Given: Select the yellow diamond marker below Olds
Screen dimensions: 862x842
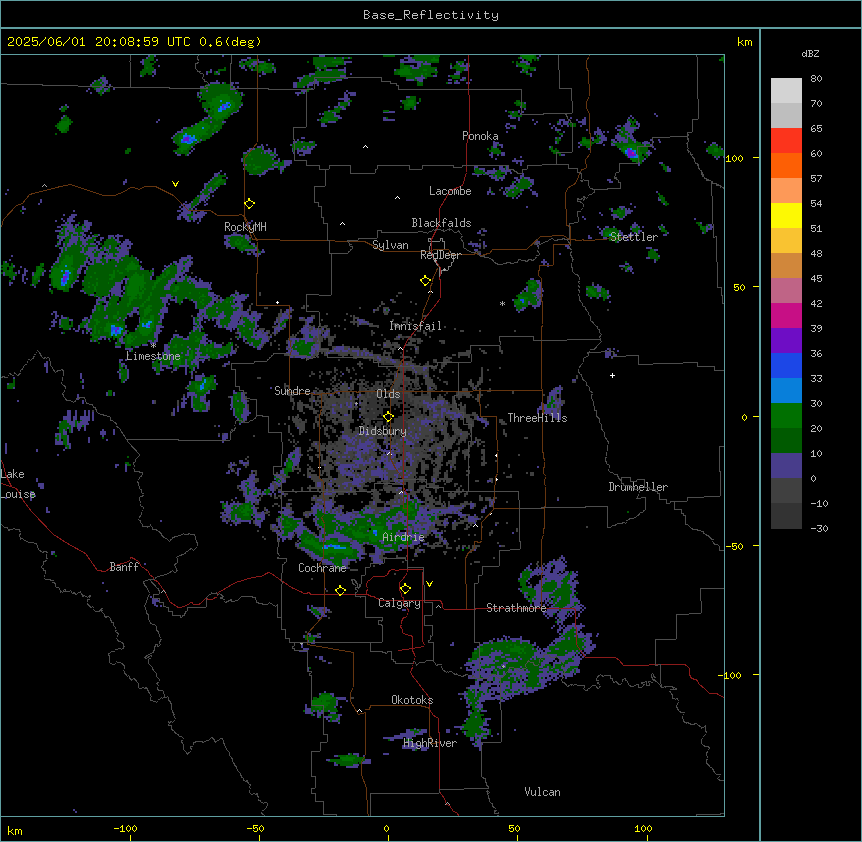Looking at the screenshot, I should (388, 417).
